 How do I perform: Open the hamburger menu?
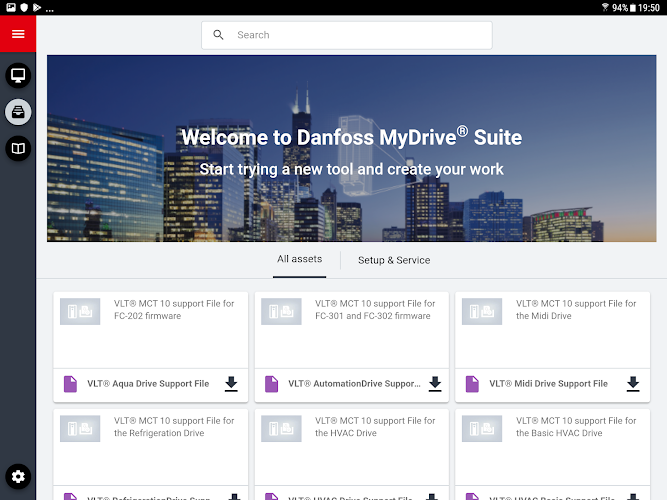[x=18, y=34]
